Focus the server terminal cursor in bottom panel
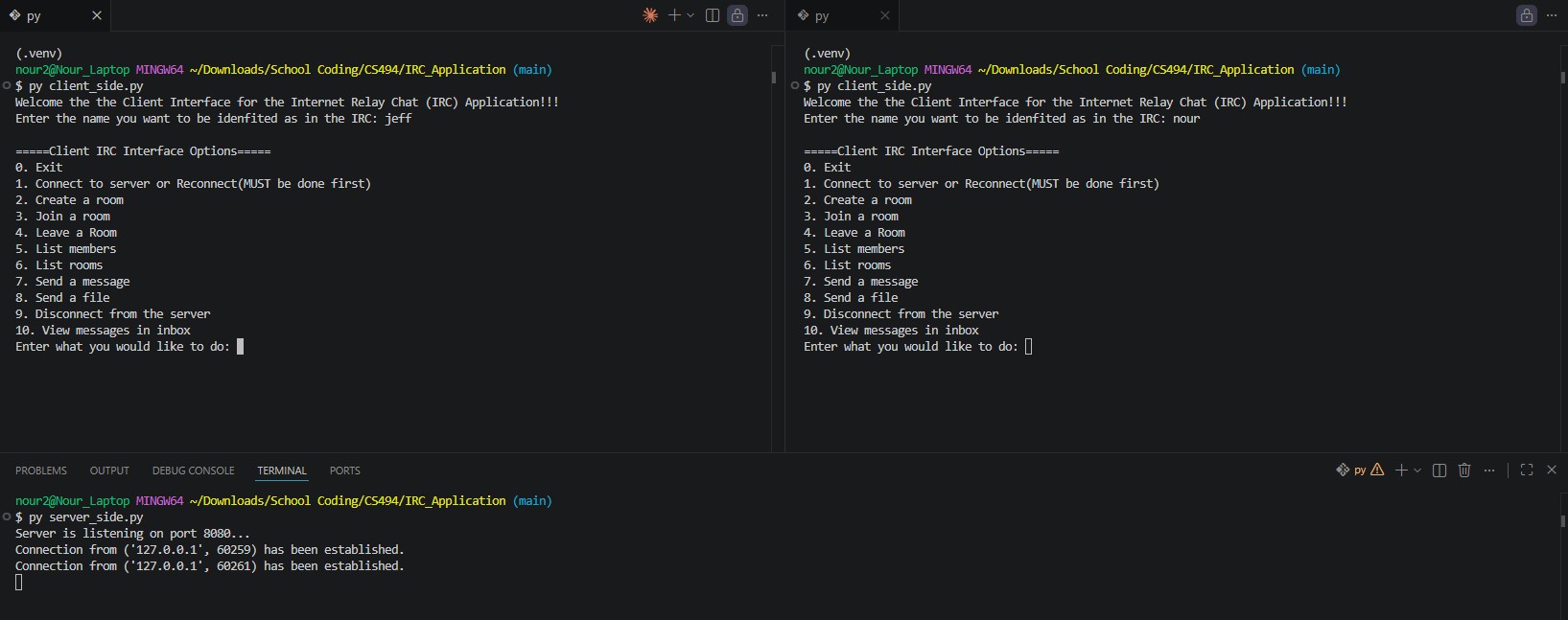 coord(19,582)
